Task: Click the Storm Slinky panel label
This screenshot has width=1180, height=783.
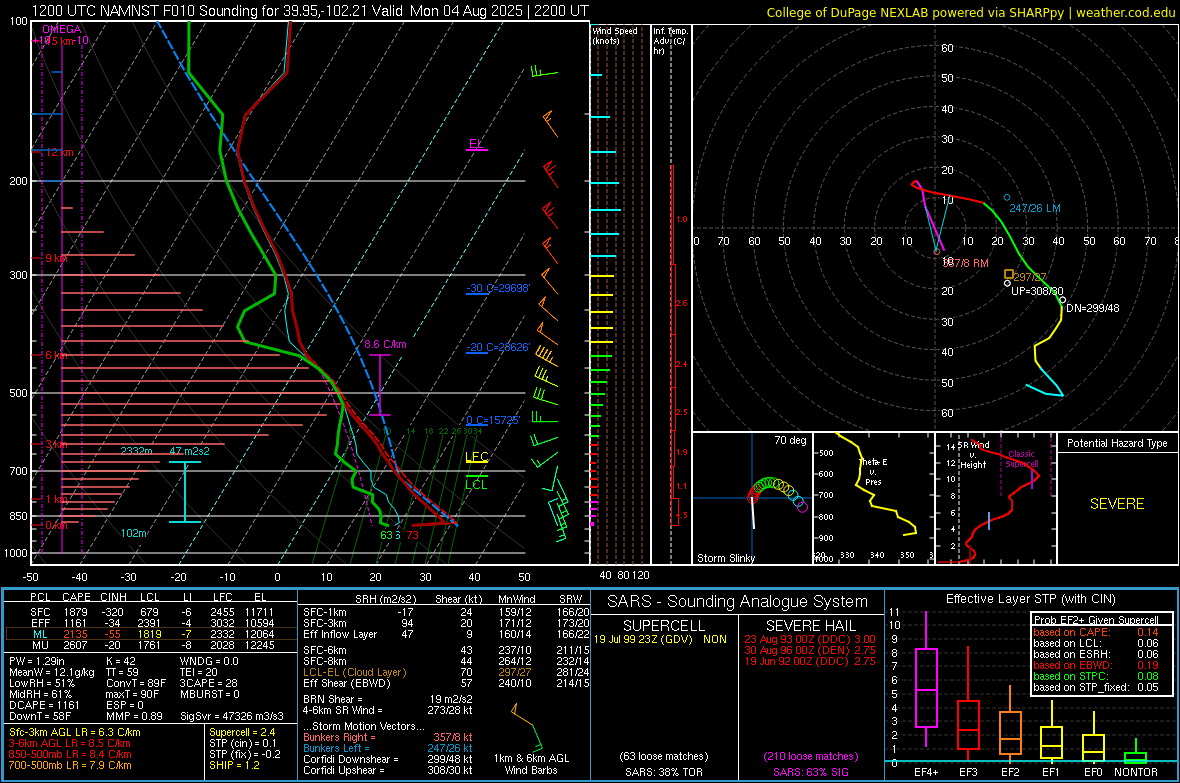Action: [x=725, y=558]
